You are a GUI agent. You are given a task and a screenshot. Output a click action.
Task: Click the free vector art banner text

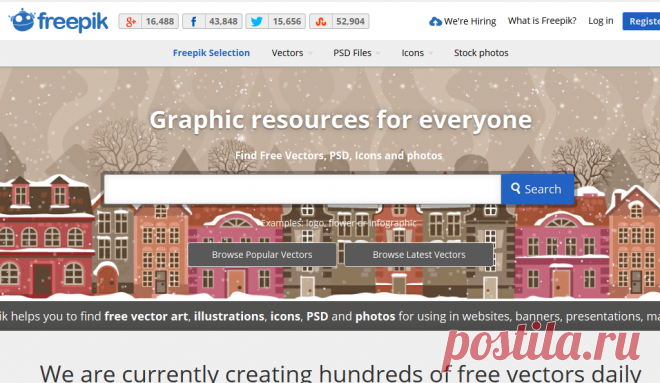pos(146,316)
